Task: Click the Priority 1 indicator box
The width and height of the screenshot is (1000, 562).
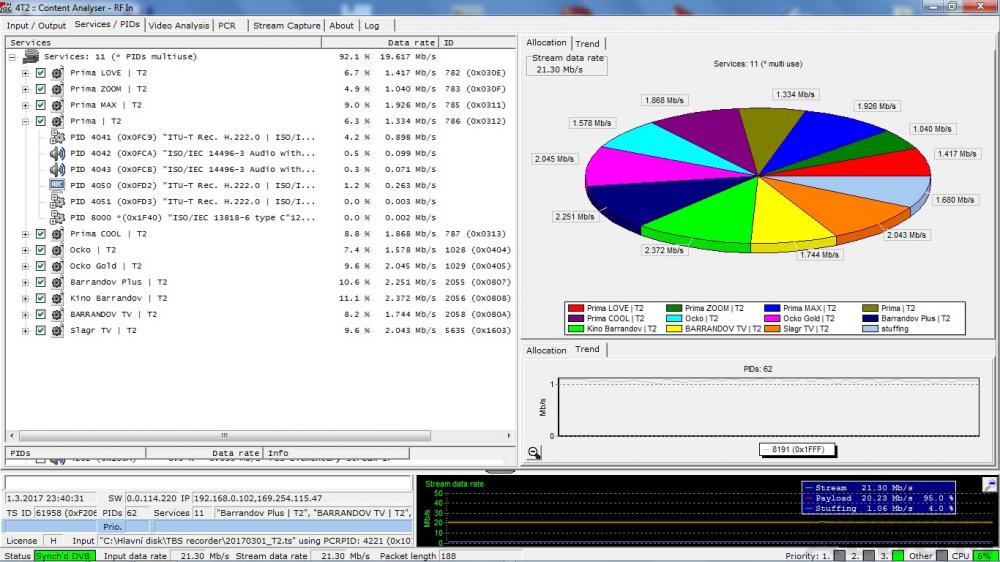Action: [x=840, y=556]
